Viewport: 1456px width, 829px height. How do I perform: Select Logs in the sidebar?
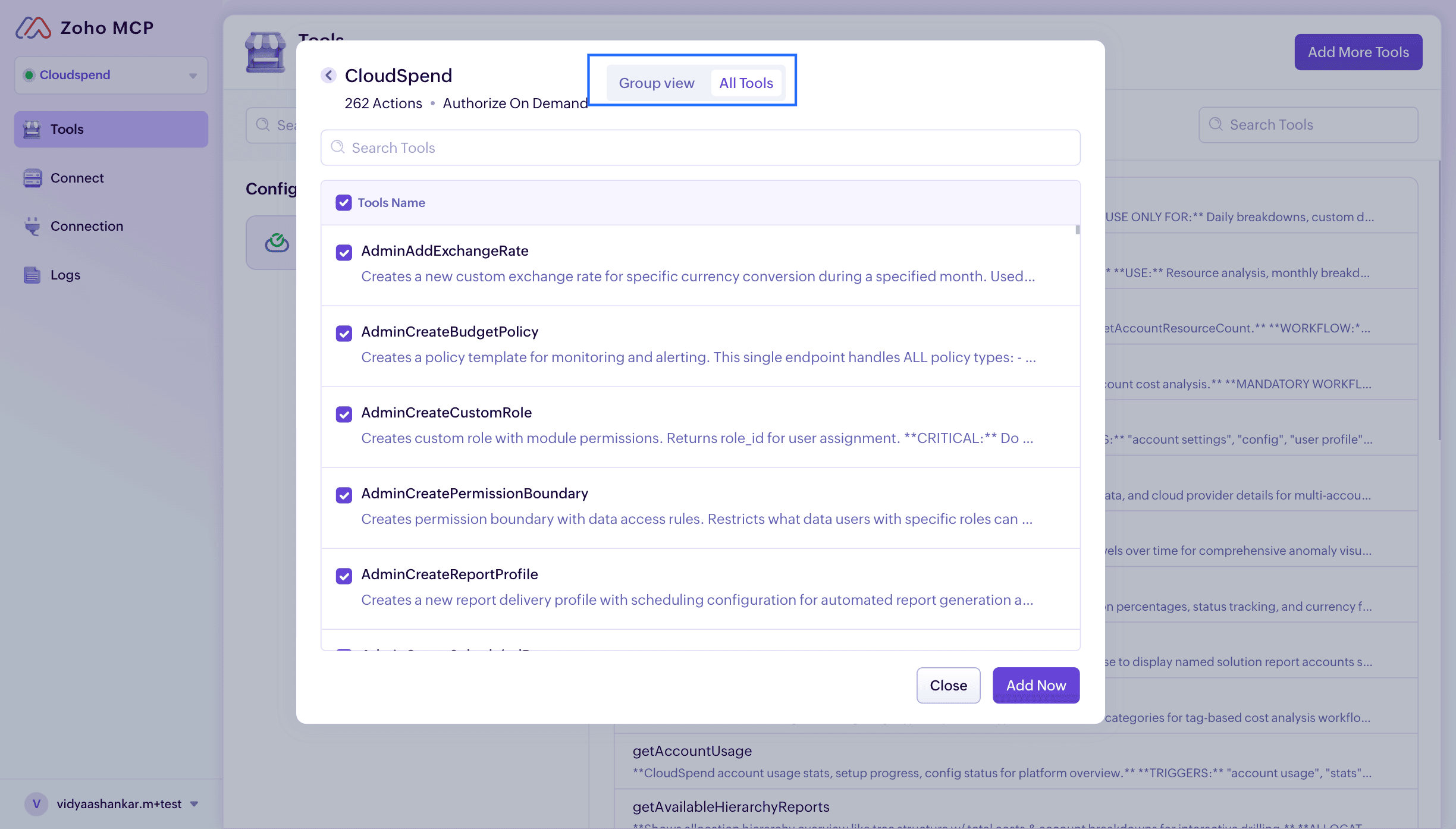pyautogui.click(x=111, y=275)
